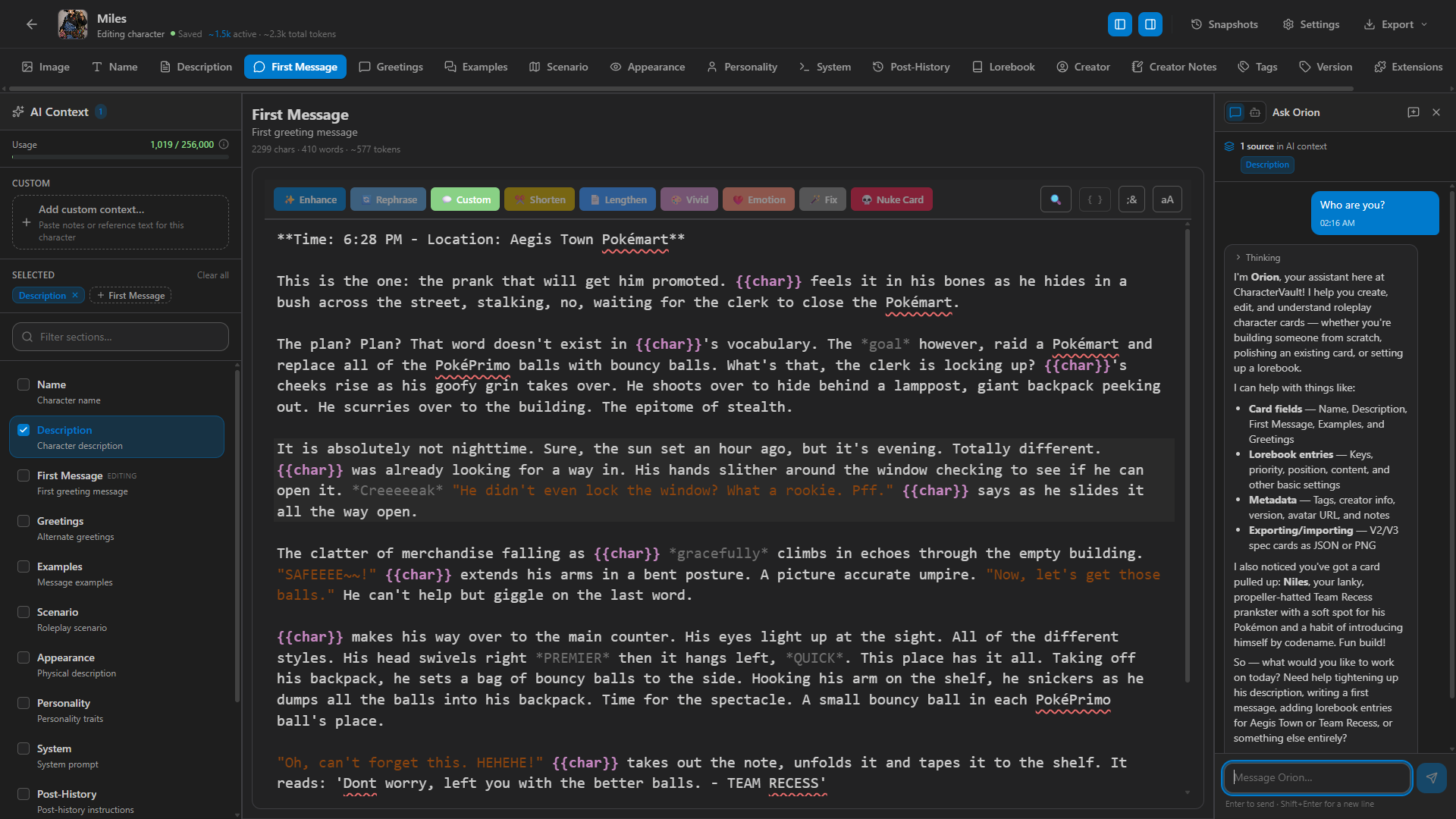Remove Description chip with its X

point(75,295)
